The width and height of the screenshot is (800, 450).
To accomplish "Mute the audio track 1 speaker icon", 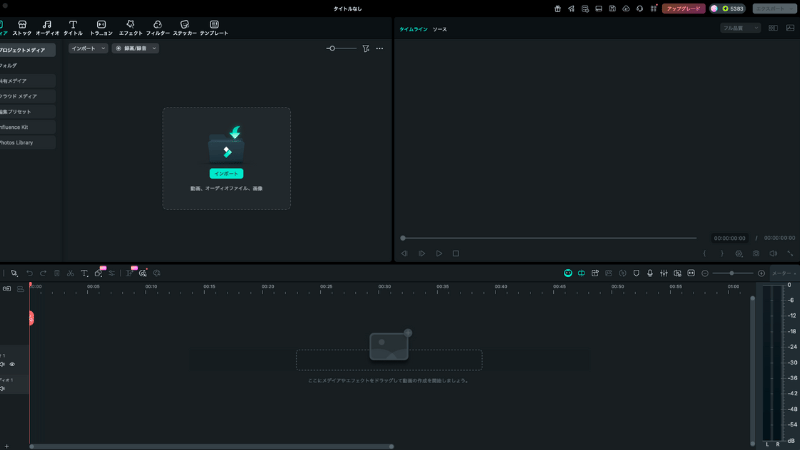I will coord(3,389).
